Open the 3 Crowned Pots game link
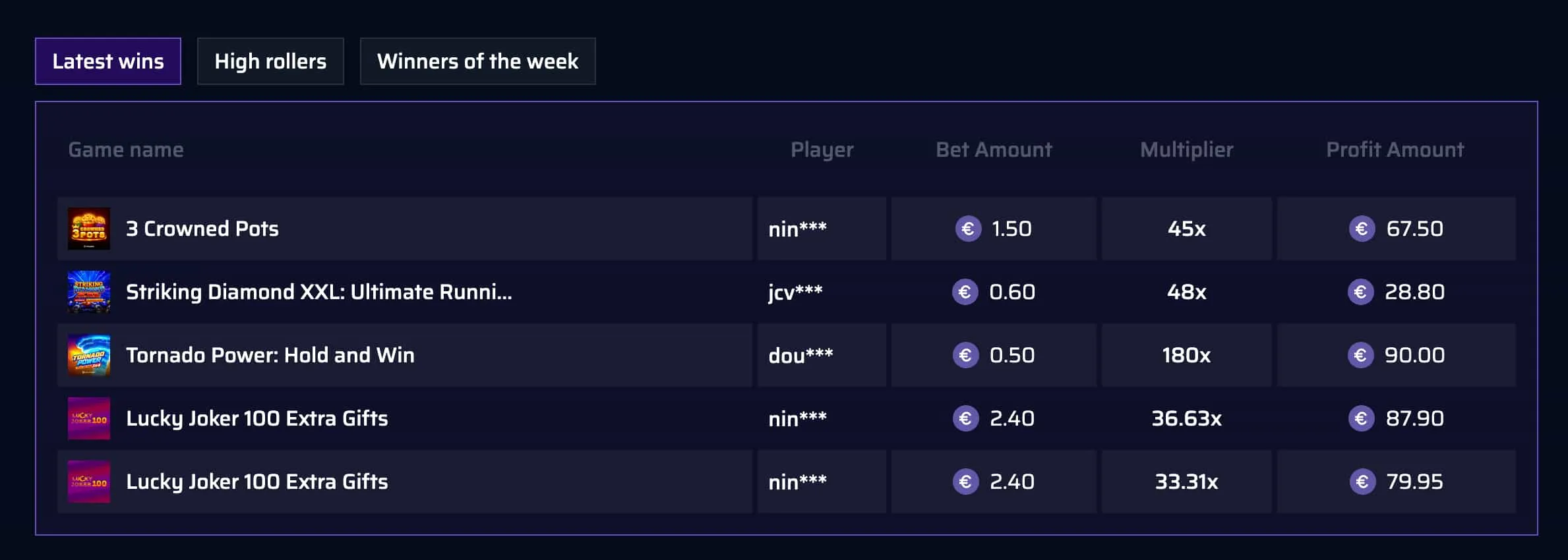Screen dimensions: 1568x560 [x=202, y=229]
